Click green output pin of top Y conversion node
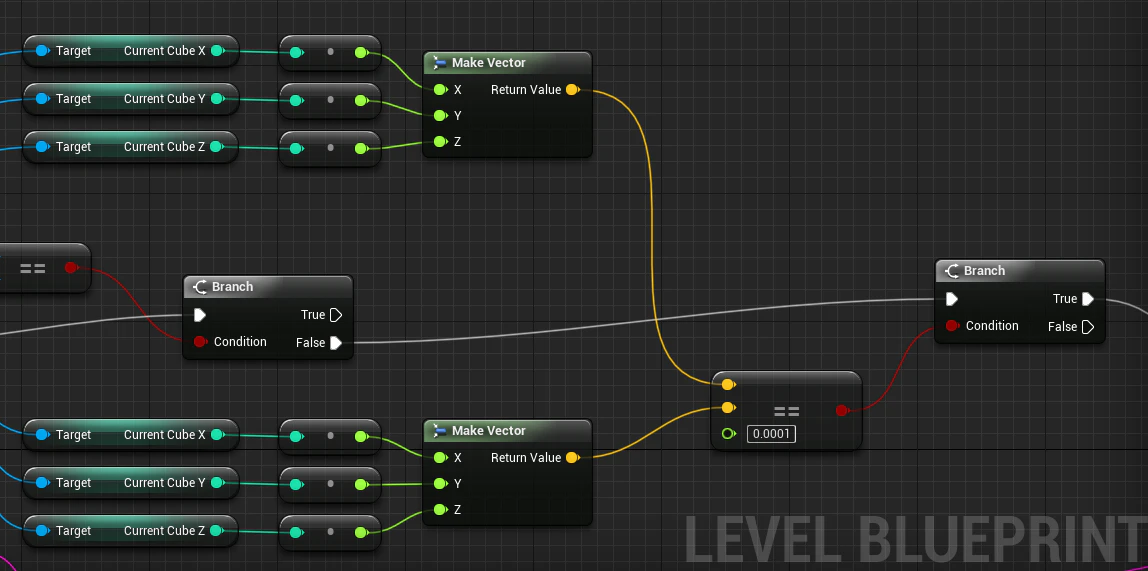1148x571 pixels. pos(361,100)
